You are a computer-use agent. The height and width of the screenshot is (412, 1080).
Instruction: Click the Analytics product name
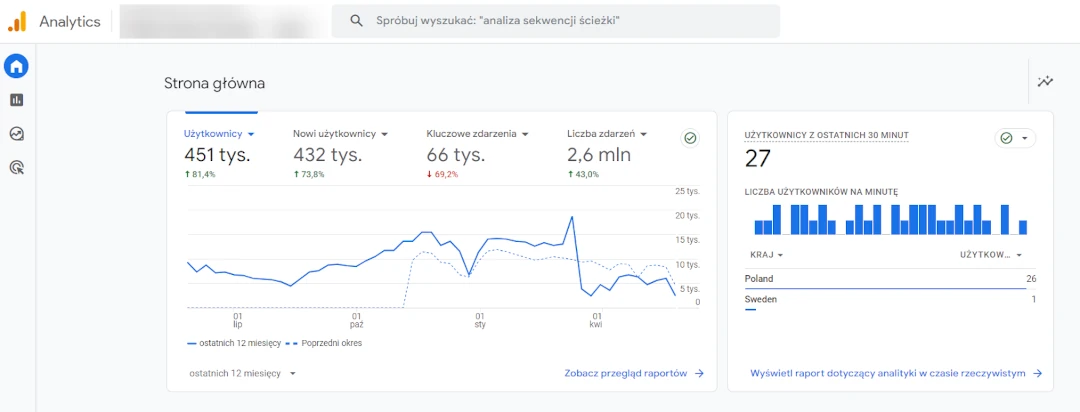70,21
